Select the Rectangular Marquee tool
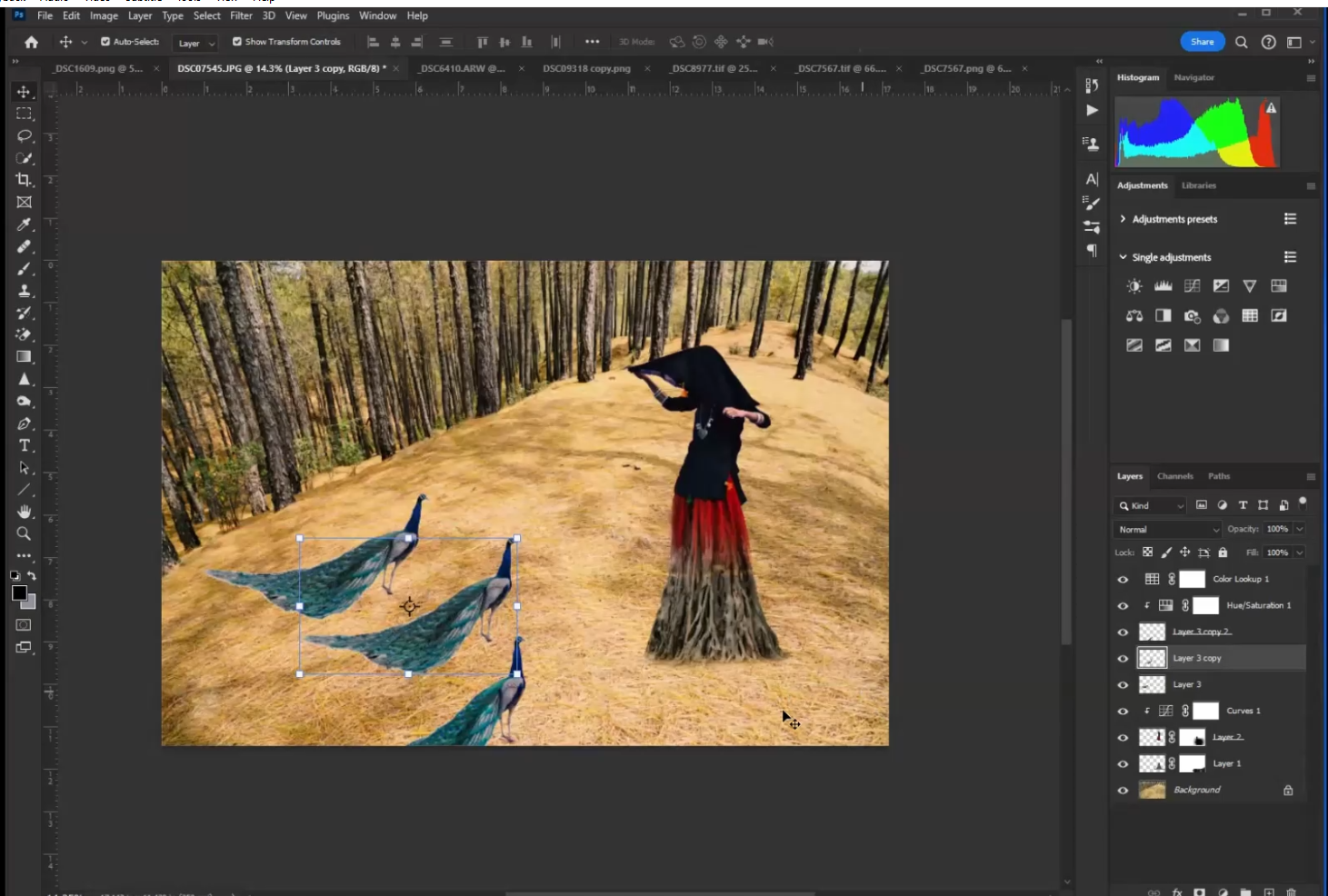Image resolution: width=1328 pixels, height=896 pixels. [x=25, y=114]
